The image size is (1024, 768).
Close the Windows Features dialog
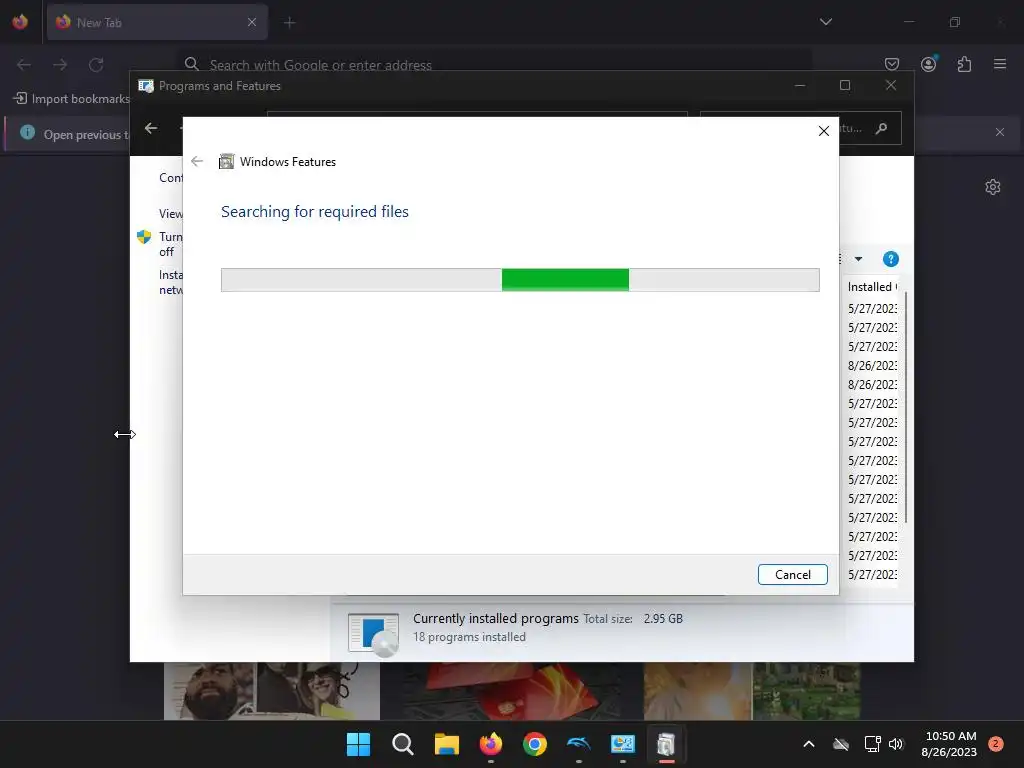click(824, 131)
